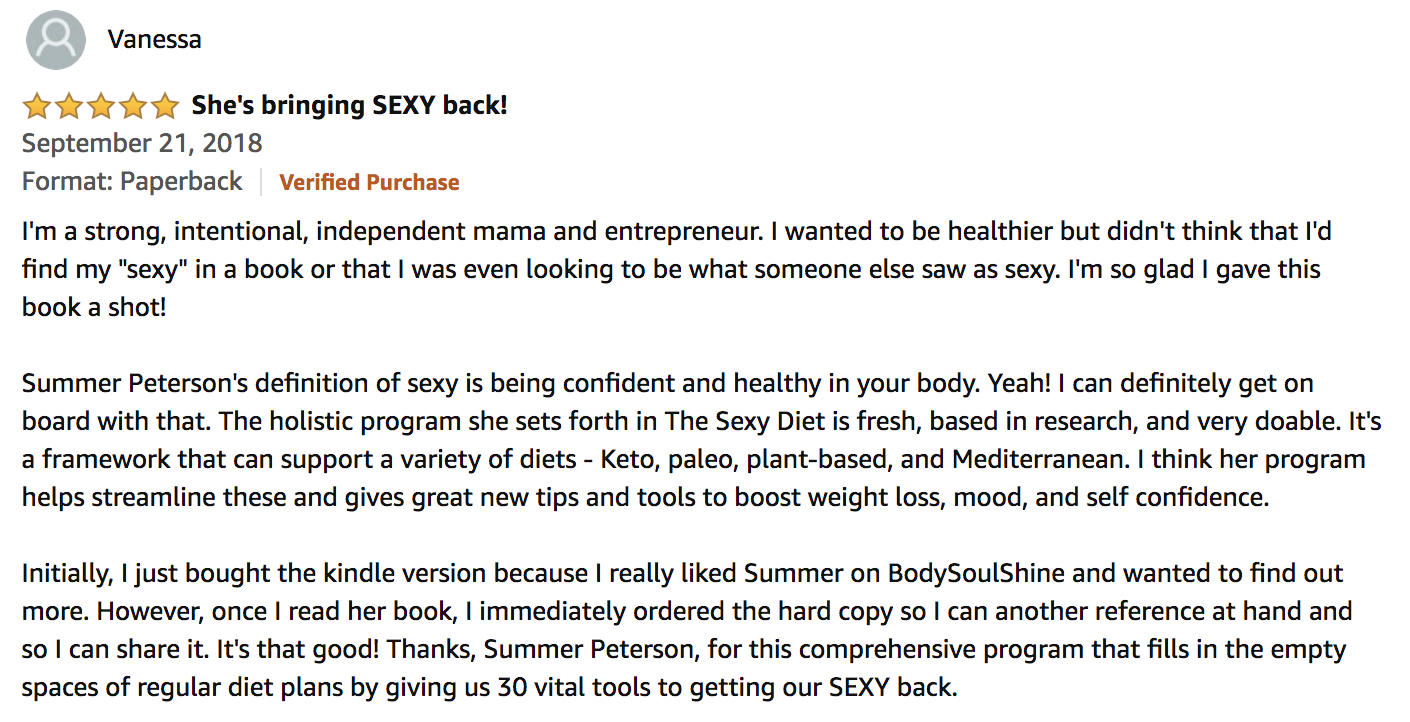This screenshot has width=1410, height=722.
Task: Click the vertical divider beside Verified Purchase
Action: 261,182
